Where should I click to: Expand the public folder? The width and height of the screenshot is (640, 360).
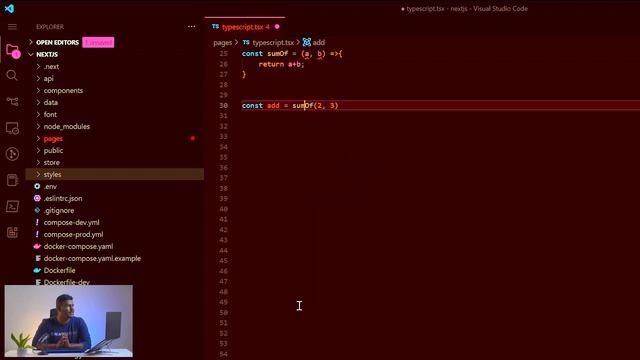(38, 150)
